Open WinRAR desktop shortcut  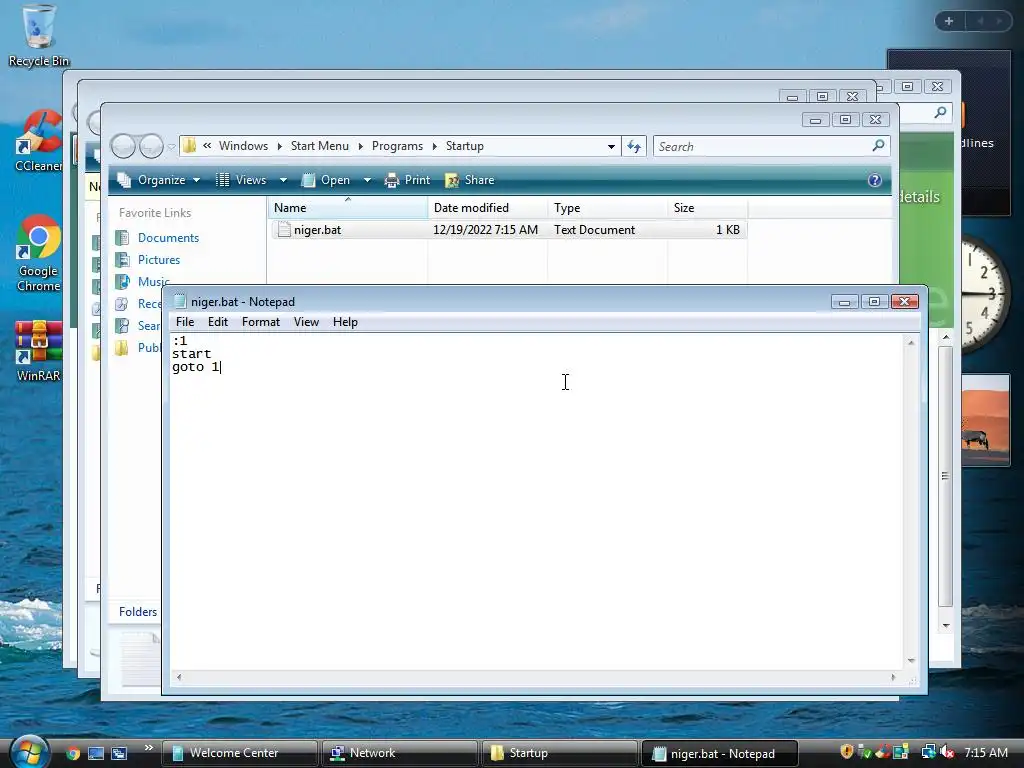(x=38, y=351)
